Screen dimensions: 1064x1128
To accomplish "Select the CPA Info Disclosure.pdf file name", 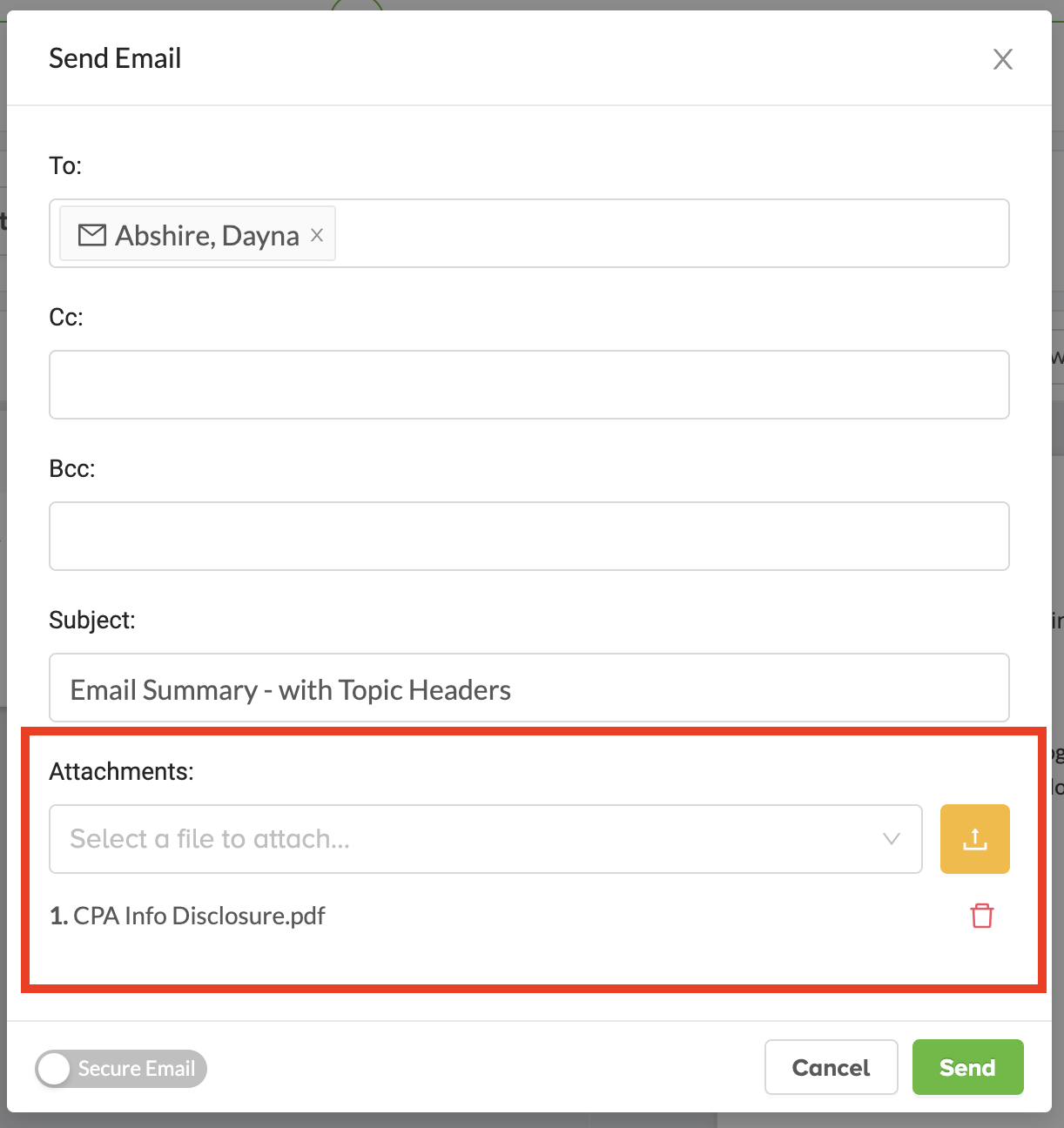I will point(199,916).
